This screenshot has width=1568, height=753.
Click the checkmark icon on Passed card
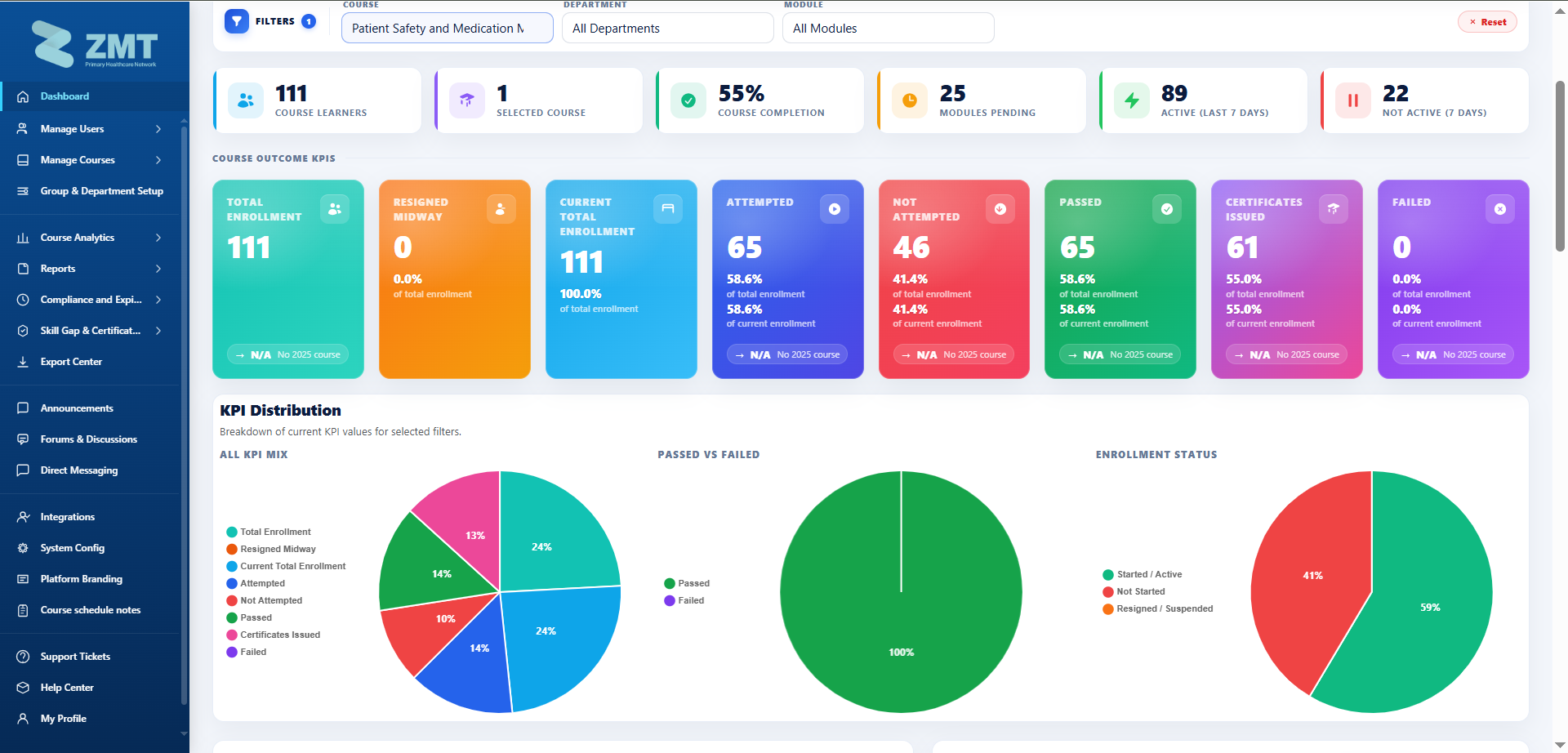coord(1167,209)
